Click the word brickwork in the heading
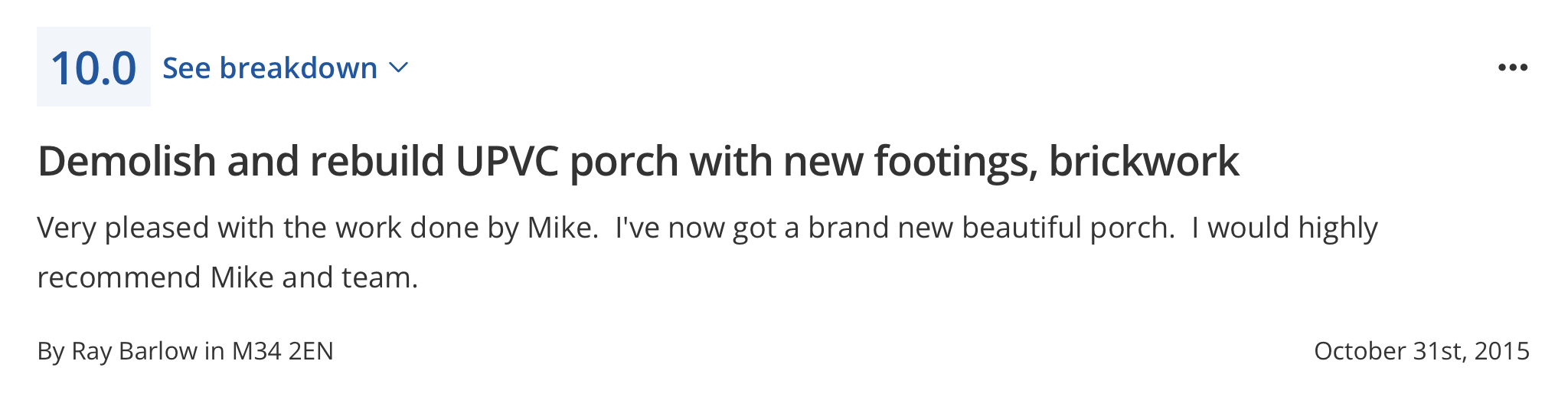The image size is (1568, 394). 1144,162
